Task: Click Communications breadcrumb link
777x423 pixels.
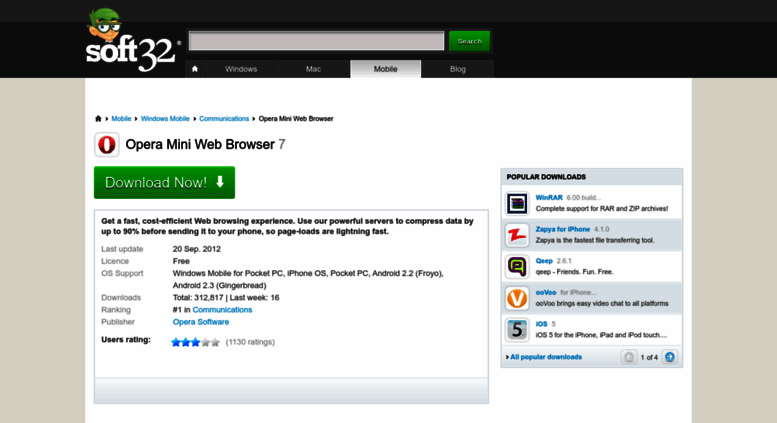Action: (224, 118)
